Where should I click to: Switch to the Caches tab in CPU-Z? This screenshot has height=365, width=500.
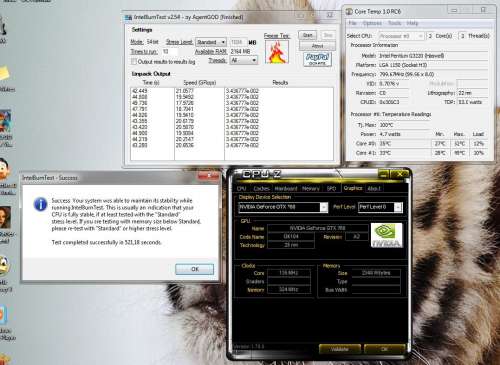coord(261,188)
